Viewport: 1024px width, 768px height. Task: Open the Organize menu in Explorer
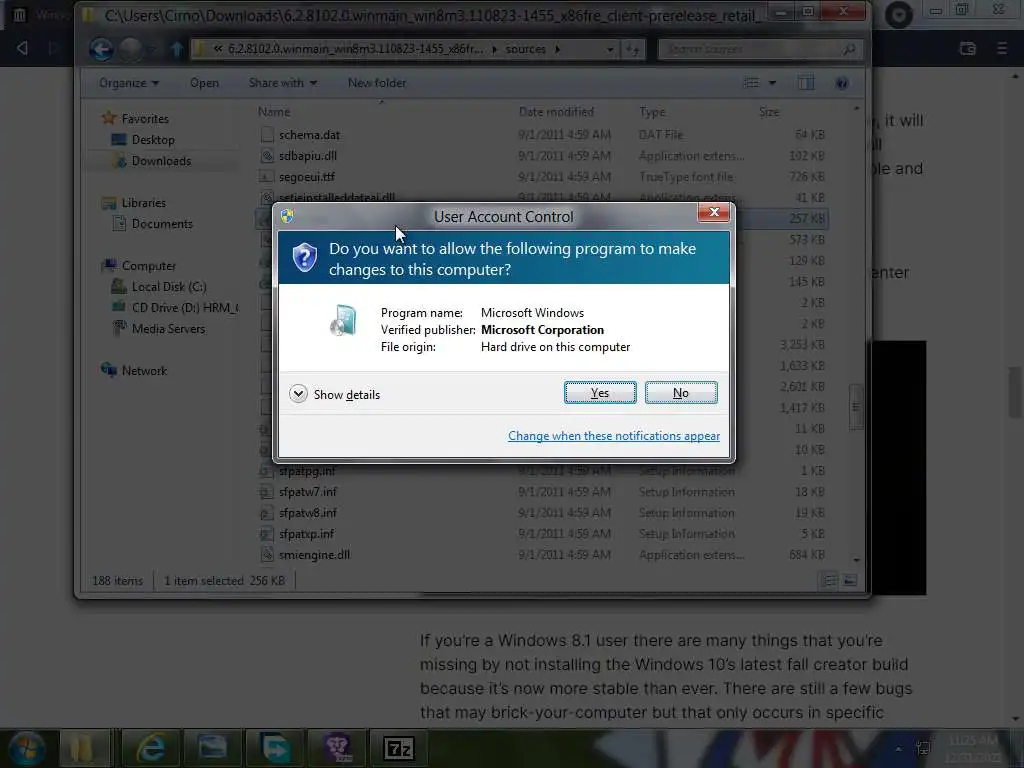pyautogui.click(x=129, y=83)
